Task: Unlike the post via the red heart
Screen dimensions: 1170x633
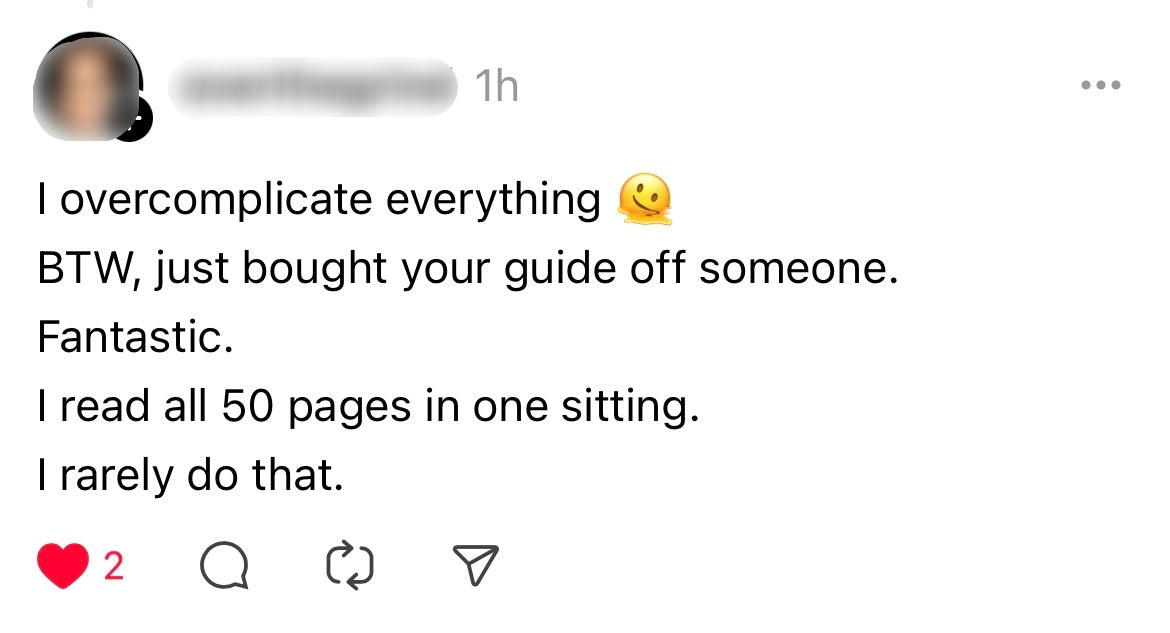Action: tap(62, 567)
